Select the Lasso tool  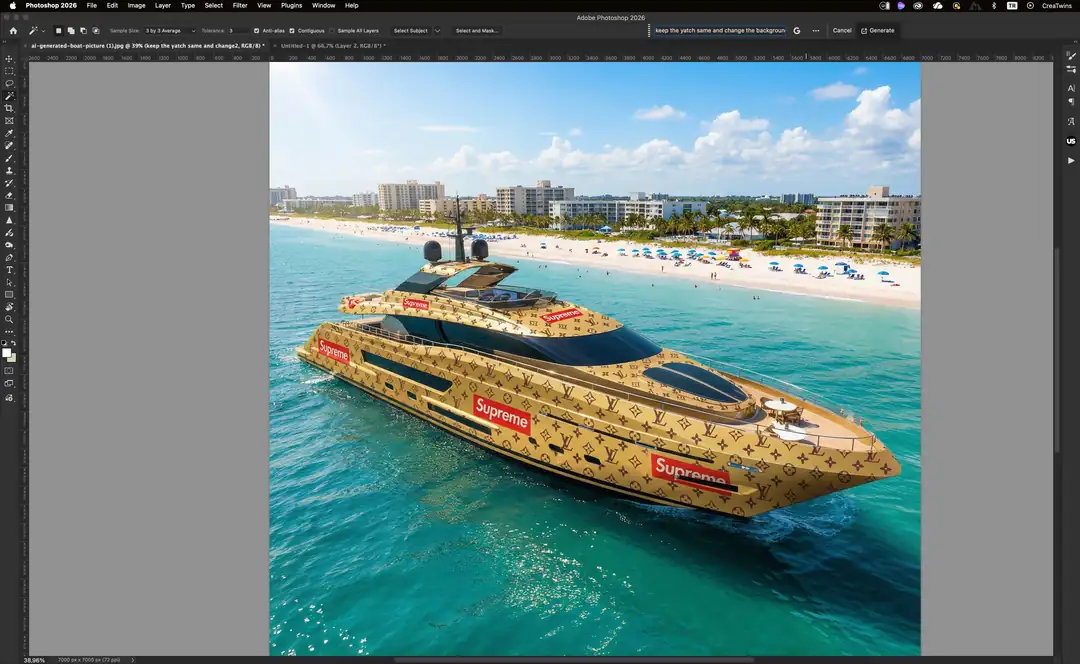pos(9,82)
